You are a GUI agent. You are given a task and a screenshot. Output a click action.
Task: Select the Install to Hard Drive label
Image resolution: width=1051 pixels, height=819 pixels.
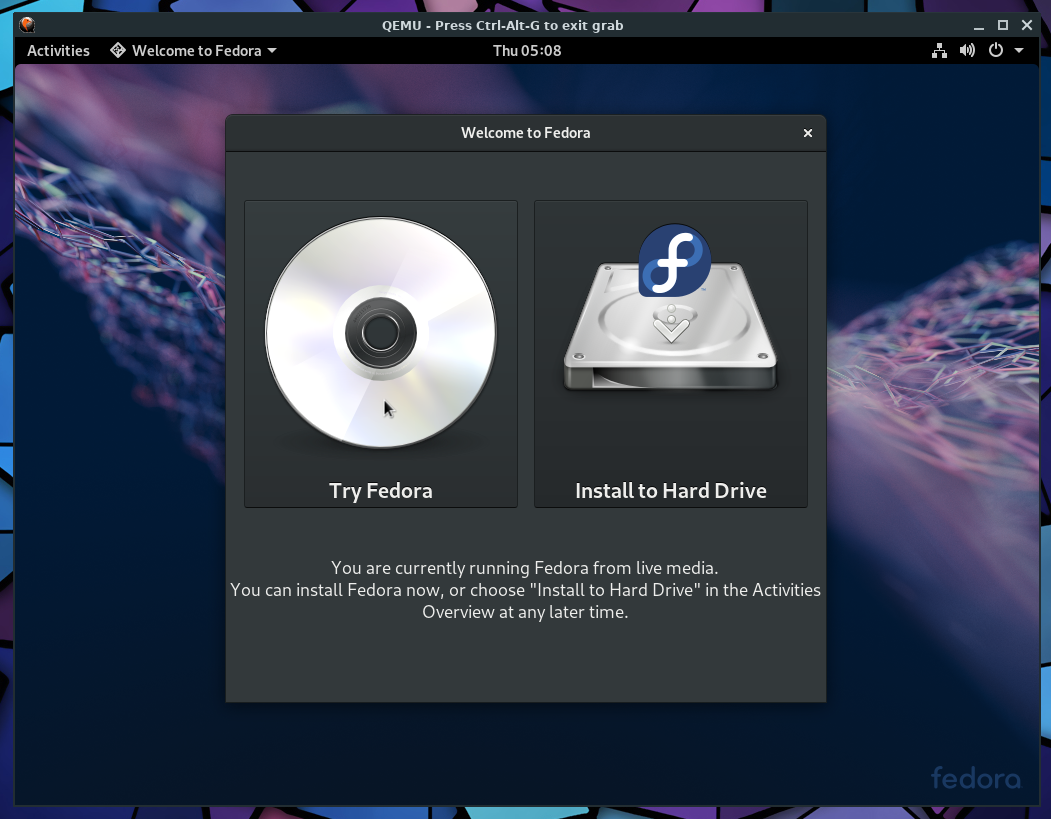670,491
